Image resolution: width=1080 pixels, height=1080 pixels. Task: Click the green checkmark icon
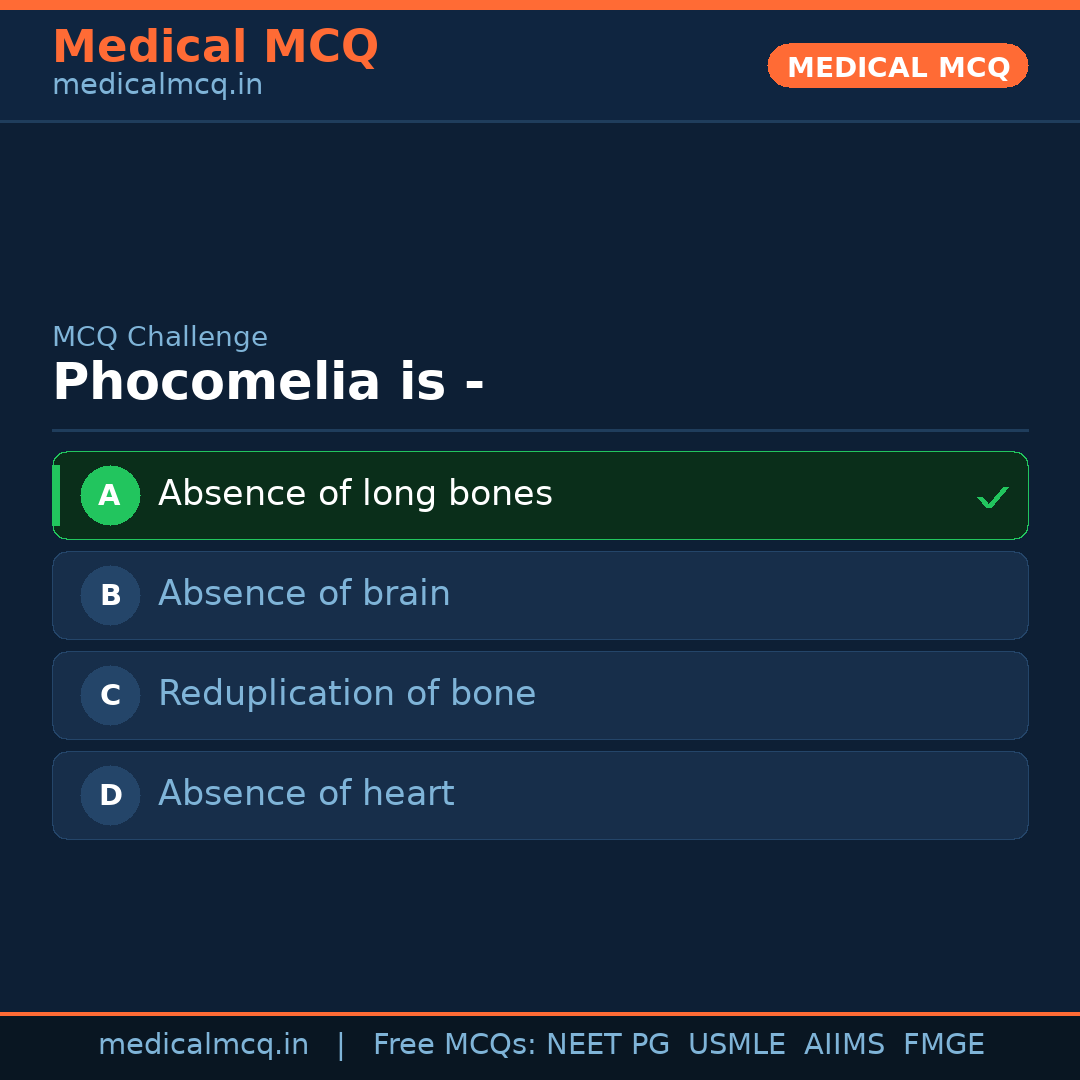(x=992, y=497)
